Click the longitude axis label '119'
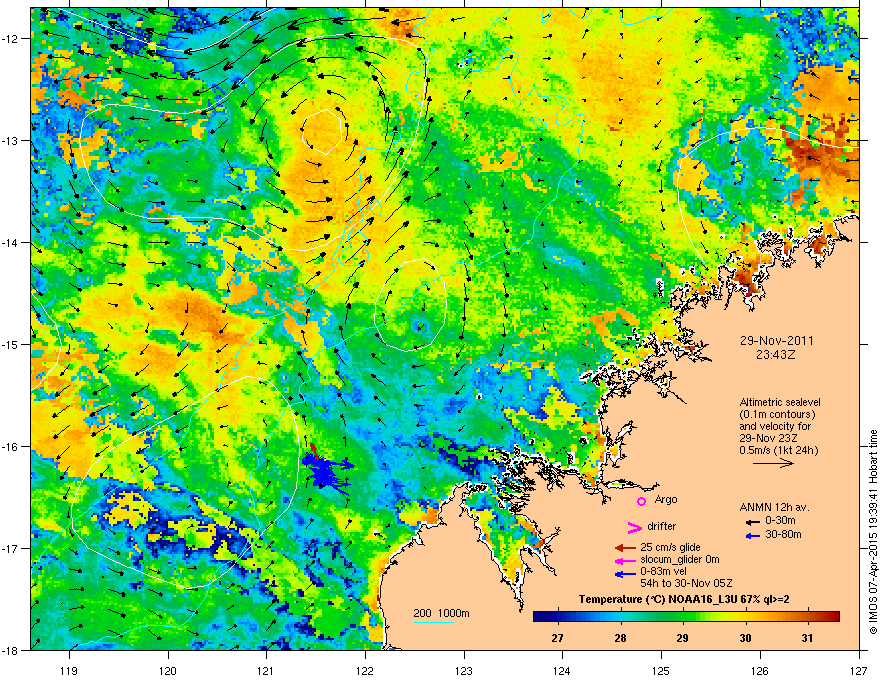Viewport: 880px width, 680px height. click(x=69, y=670)
